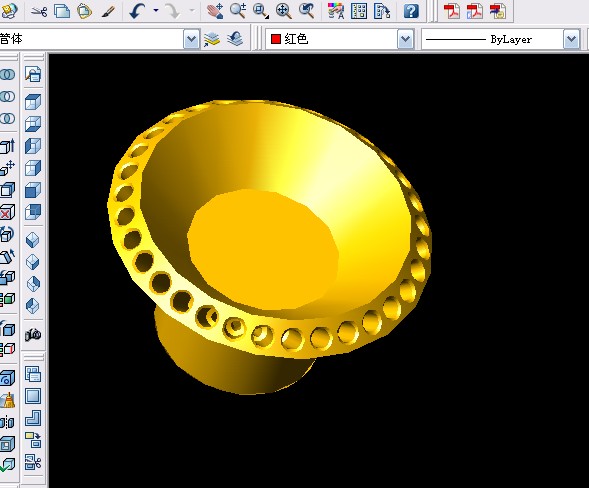This screenshot has height=488, width=589.
Task: Open the Undo history dropdown arrow
Action: pyautogui.click(x=156, y=11)
